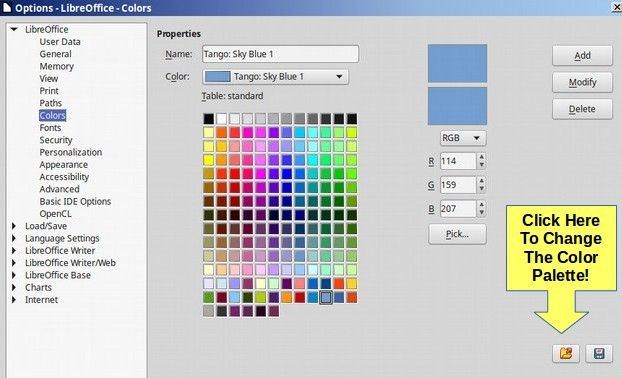
Task: Open the RGB color model dropdown
Action: pos(463,138)
